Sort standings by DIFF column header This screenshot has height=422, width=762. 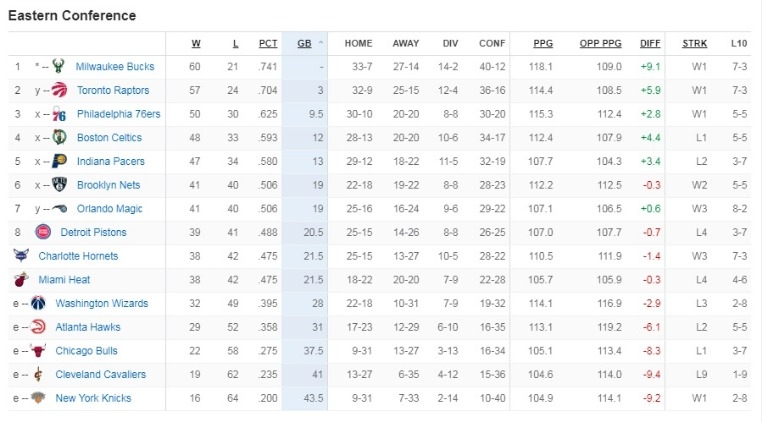click(x=650, y=44)
